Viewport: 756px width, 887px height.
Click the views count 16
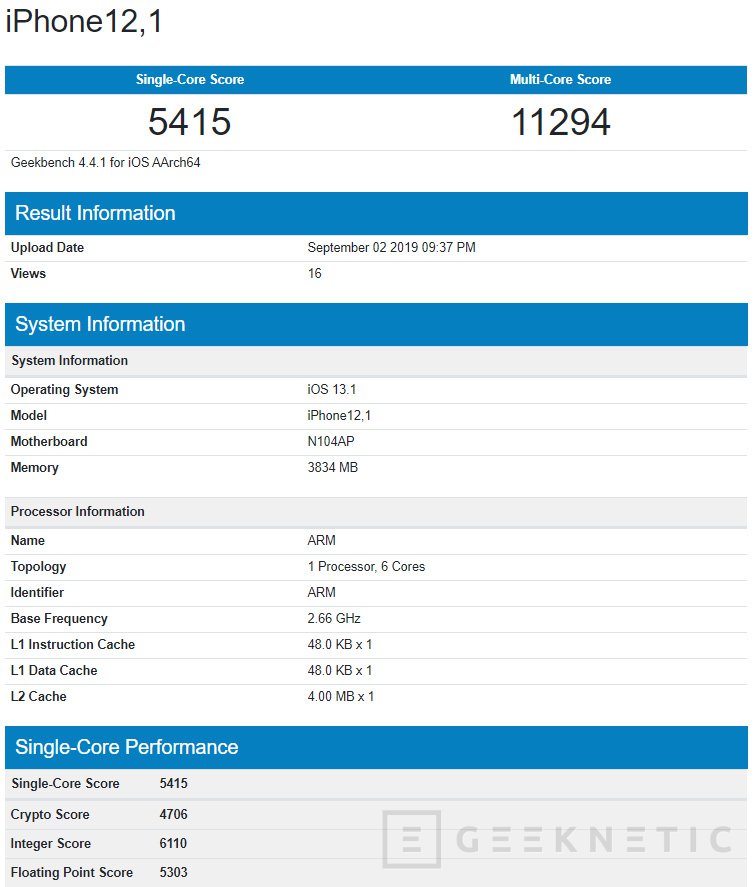(315, 273)
